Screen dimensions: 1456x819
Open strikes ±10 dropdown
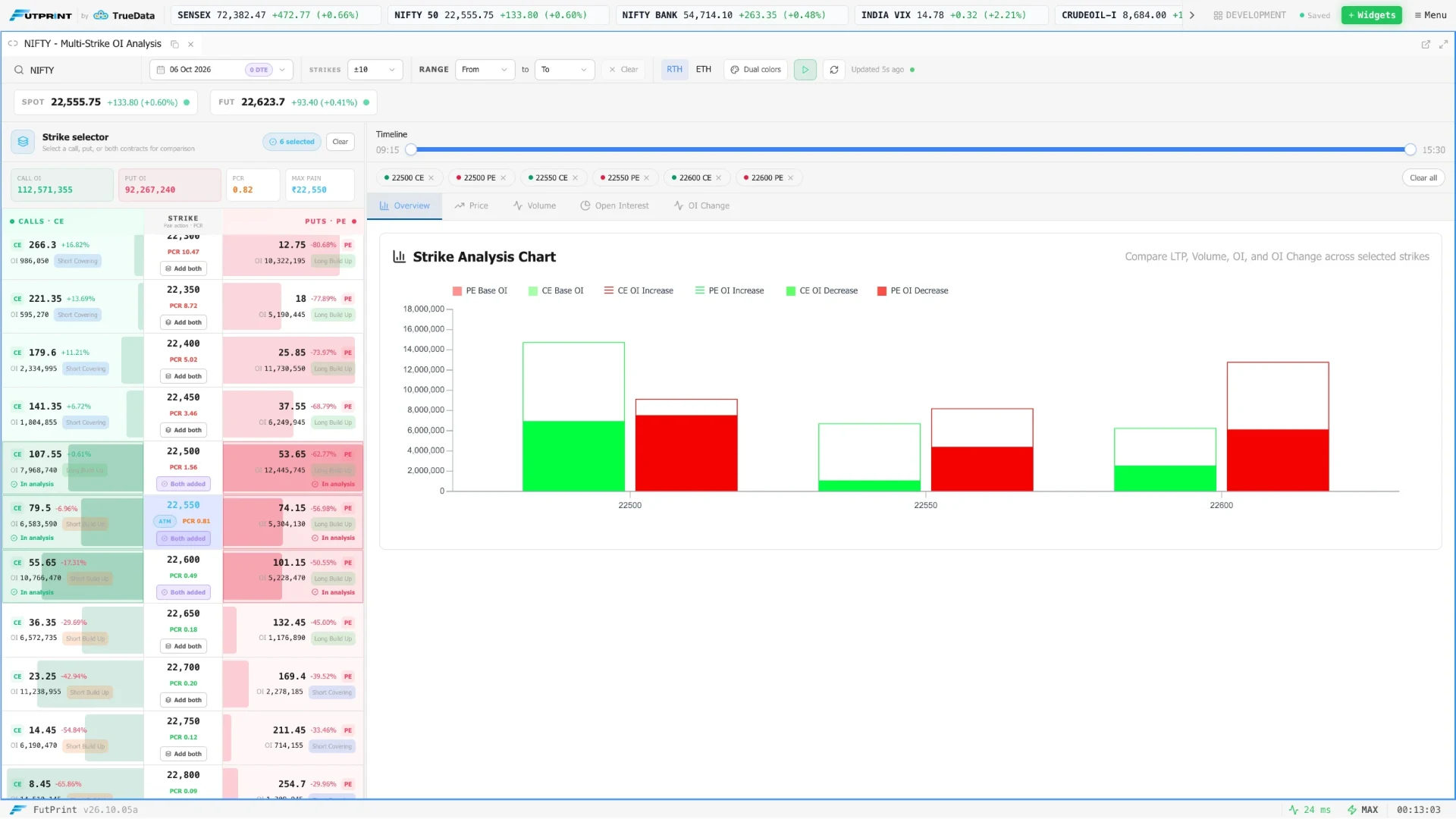pos(375,70)
